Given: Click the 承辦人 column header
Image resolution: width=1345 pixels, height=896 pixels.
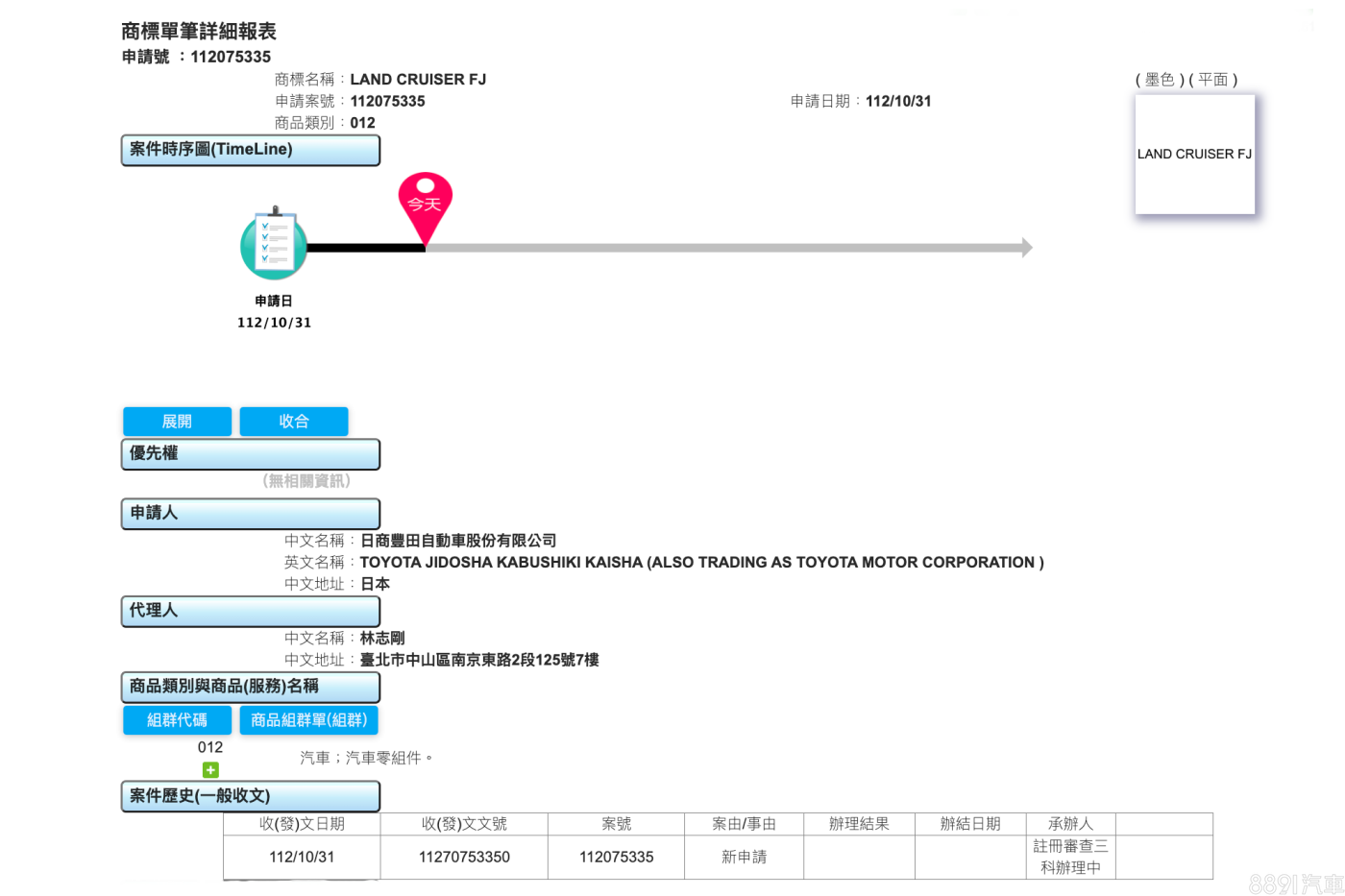Looking at the screenshot, I should point(1070,824).
